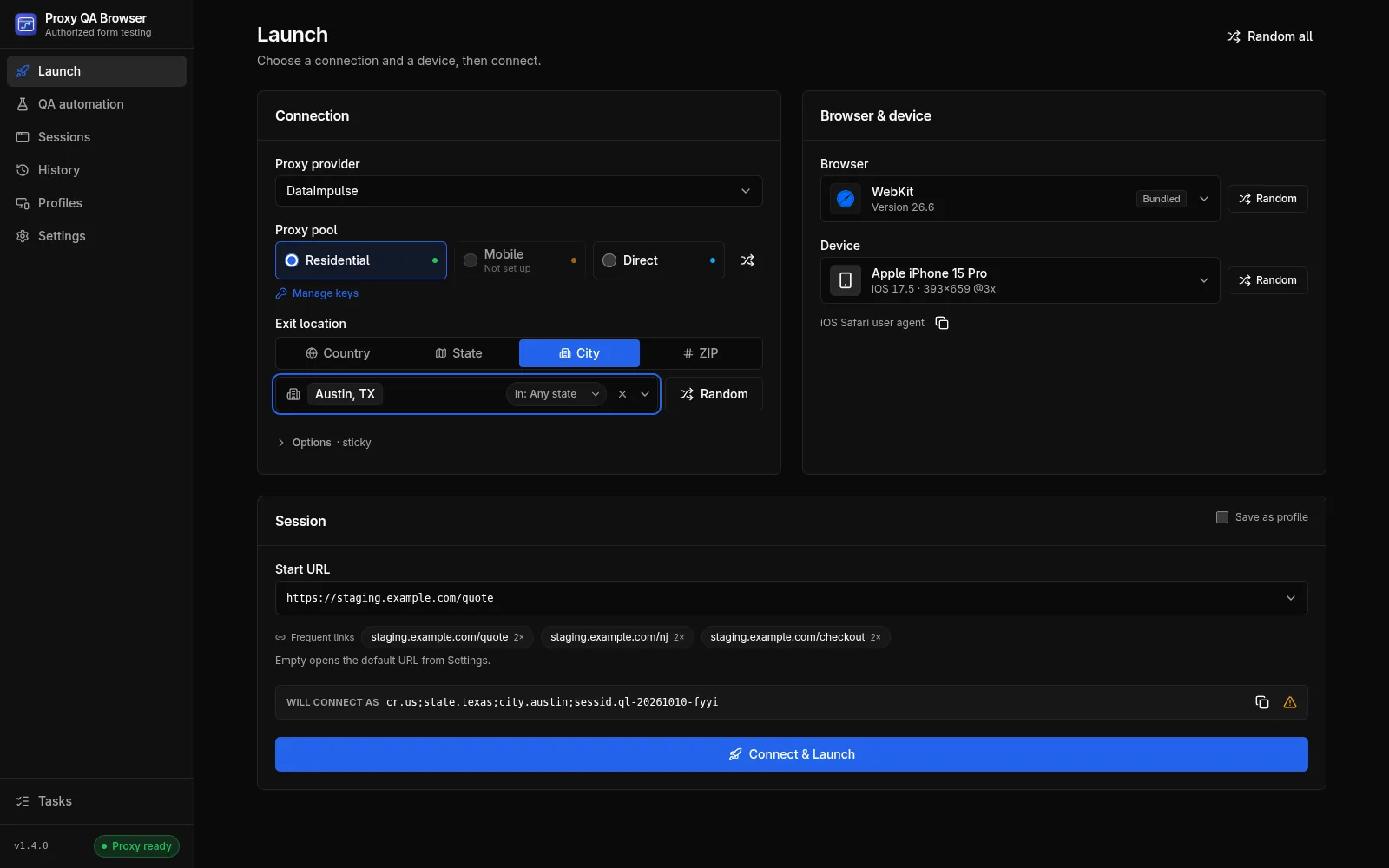Expand the Start URL history dropdown
The image size is (1389, 868).
pyautogui.click(x=1291, y=598)
